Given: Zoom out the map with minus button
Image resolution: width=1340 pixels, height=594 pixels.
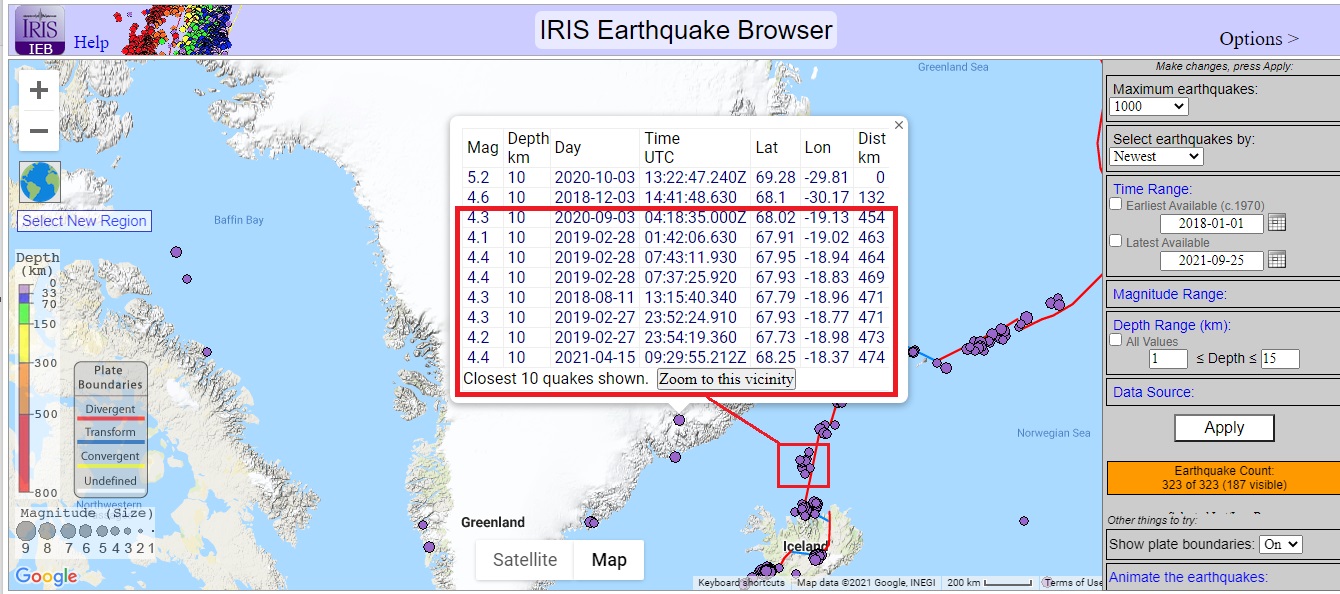Looking at the screenshot, I should pyautogui.click(x=39, y=131).
